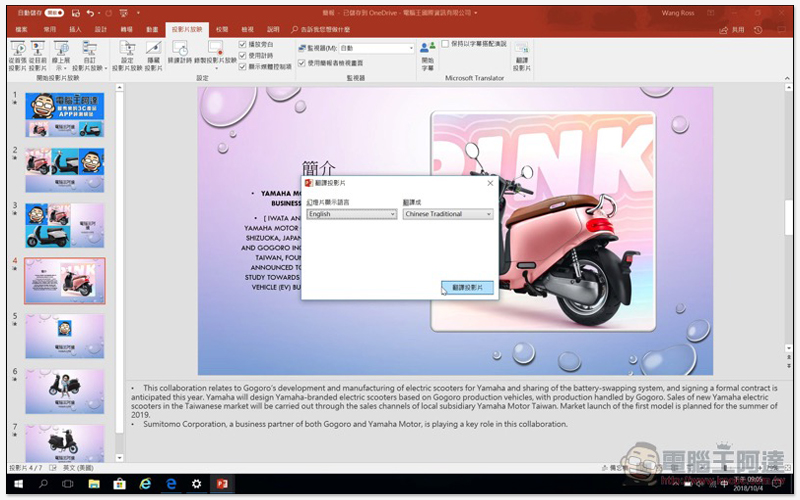Click the accessibility check icon in status bar

coord(53,468)
